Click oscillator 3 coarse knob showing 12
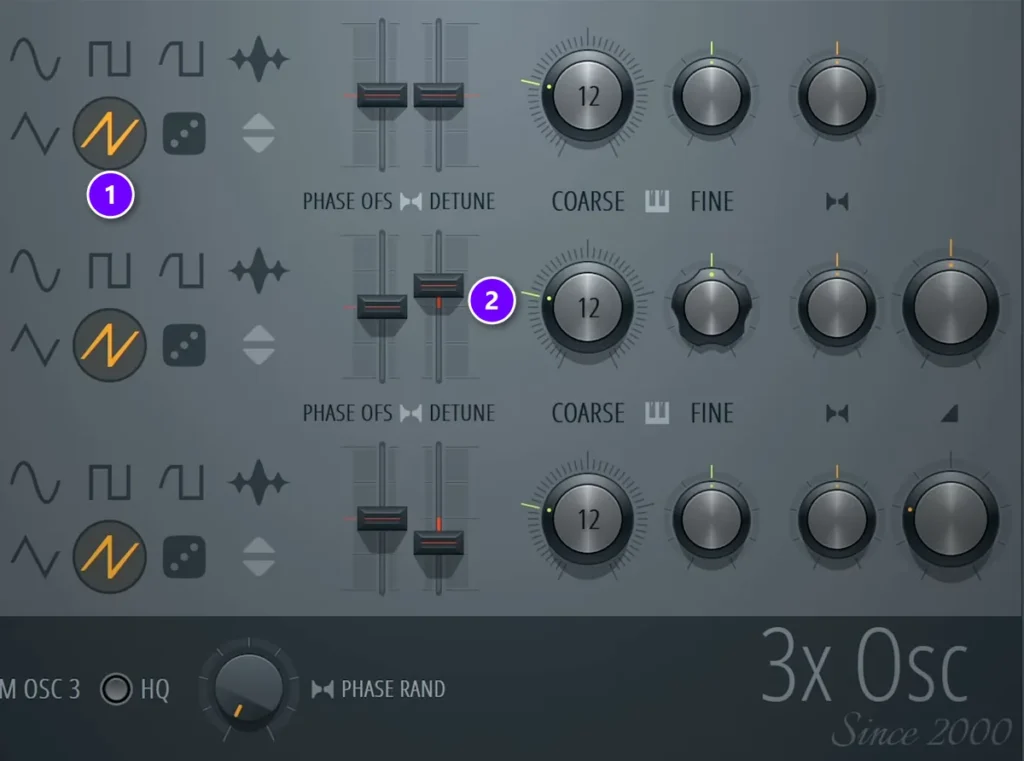The width and height of the screenshot is (1024, 761). [587, 519]
